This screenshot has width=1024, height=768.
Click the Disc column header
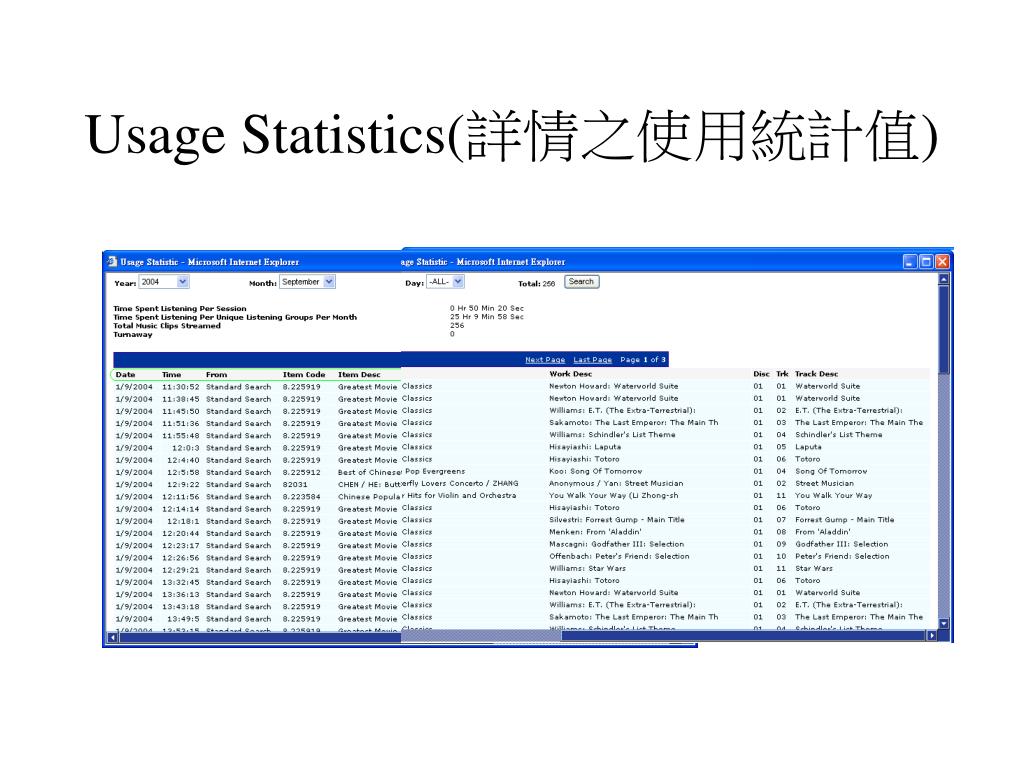[761, 374]
